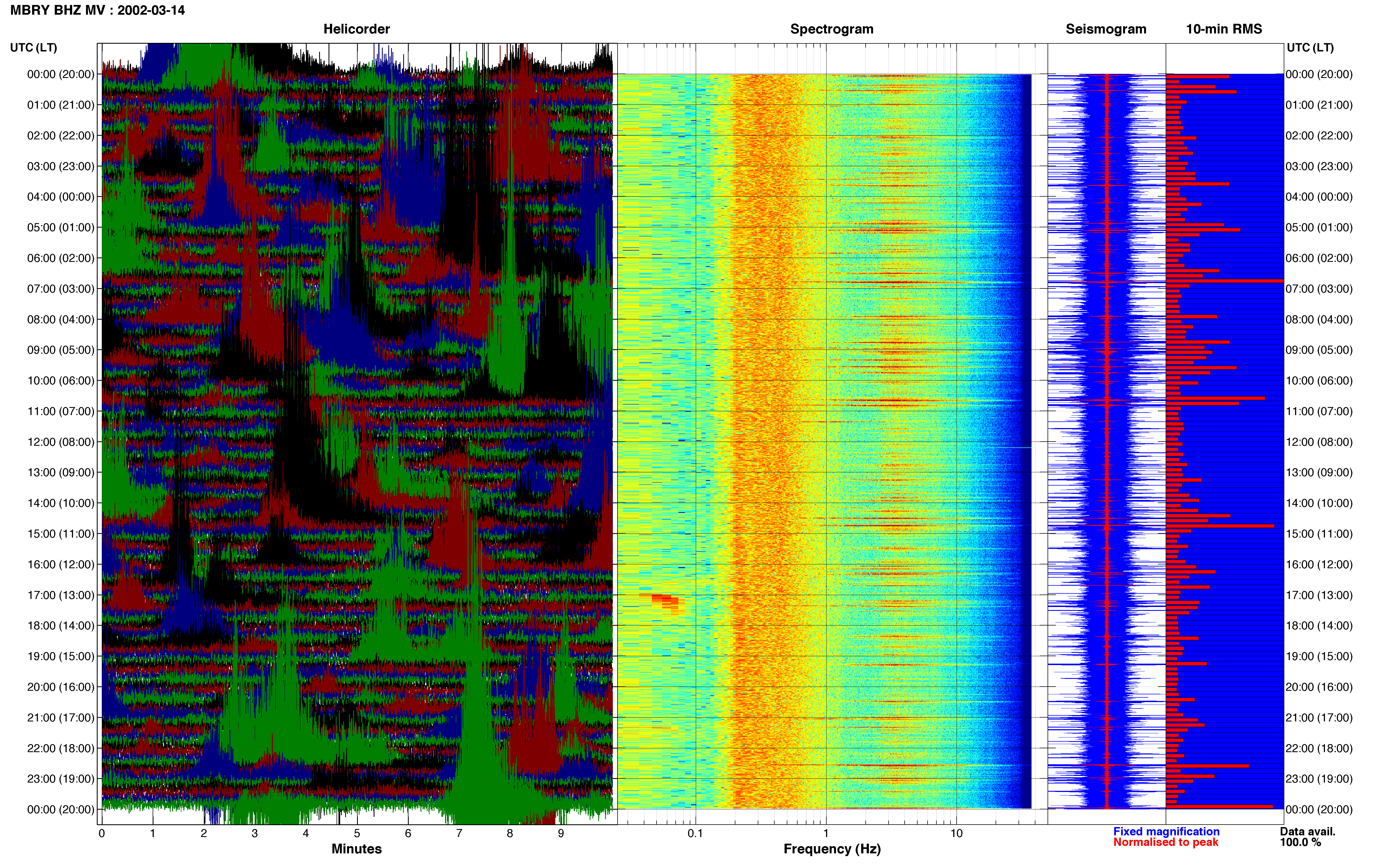Click left time label '14:00 (10:00)'

coord(61,504)
